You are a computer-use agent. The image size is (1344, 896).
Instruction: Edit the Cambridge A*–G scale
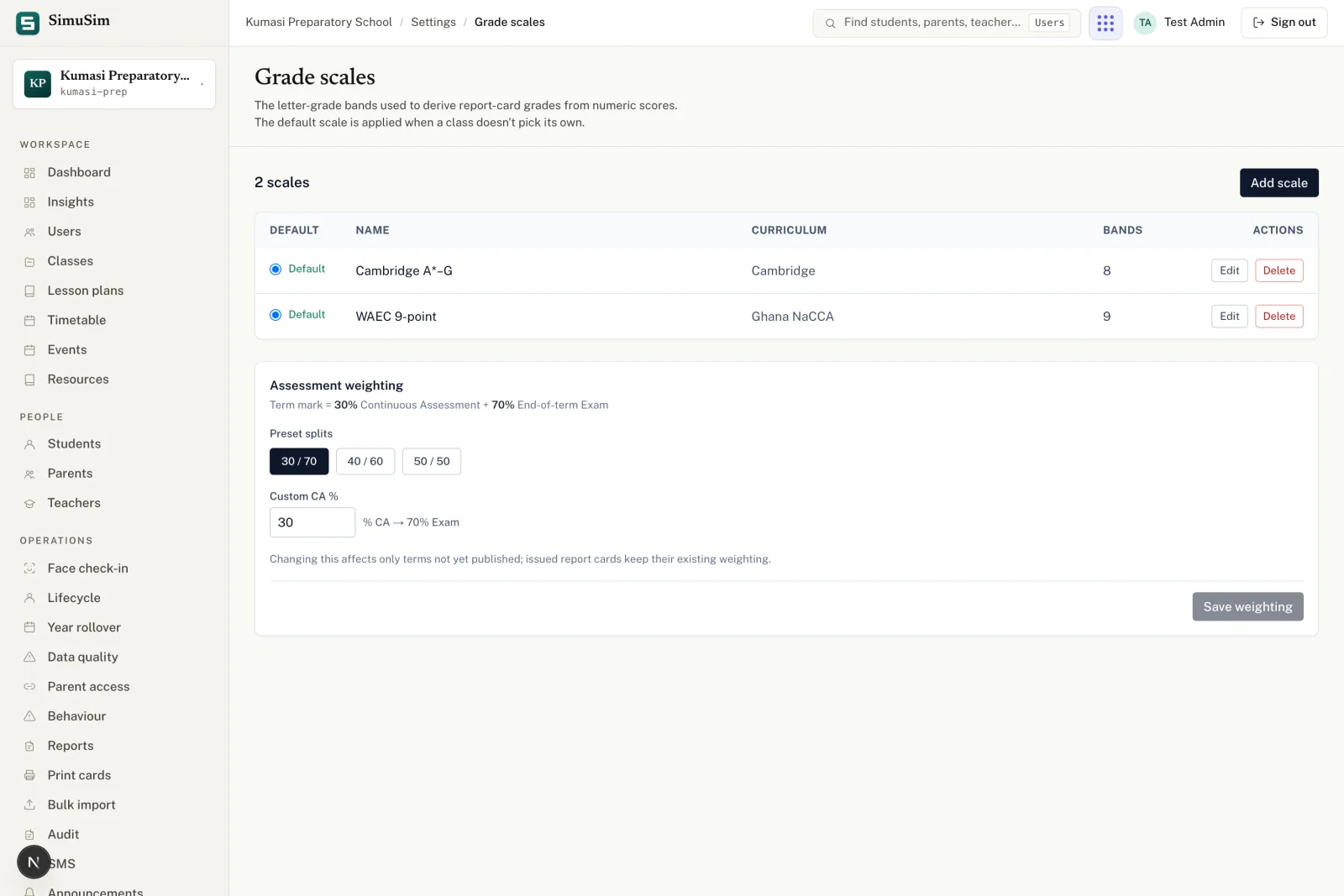pyautogui.click(x=1229, y=270)
